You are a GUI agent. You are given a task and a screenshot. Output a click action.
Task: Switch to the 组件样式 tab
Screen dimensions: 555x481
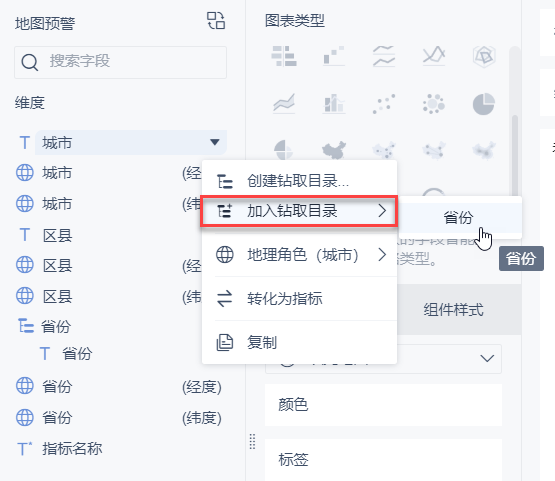[x=453, y=310]
